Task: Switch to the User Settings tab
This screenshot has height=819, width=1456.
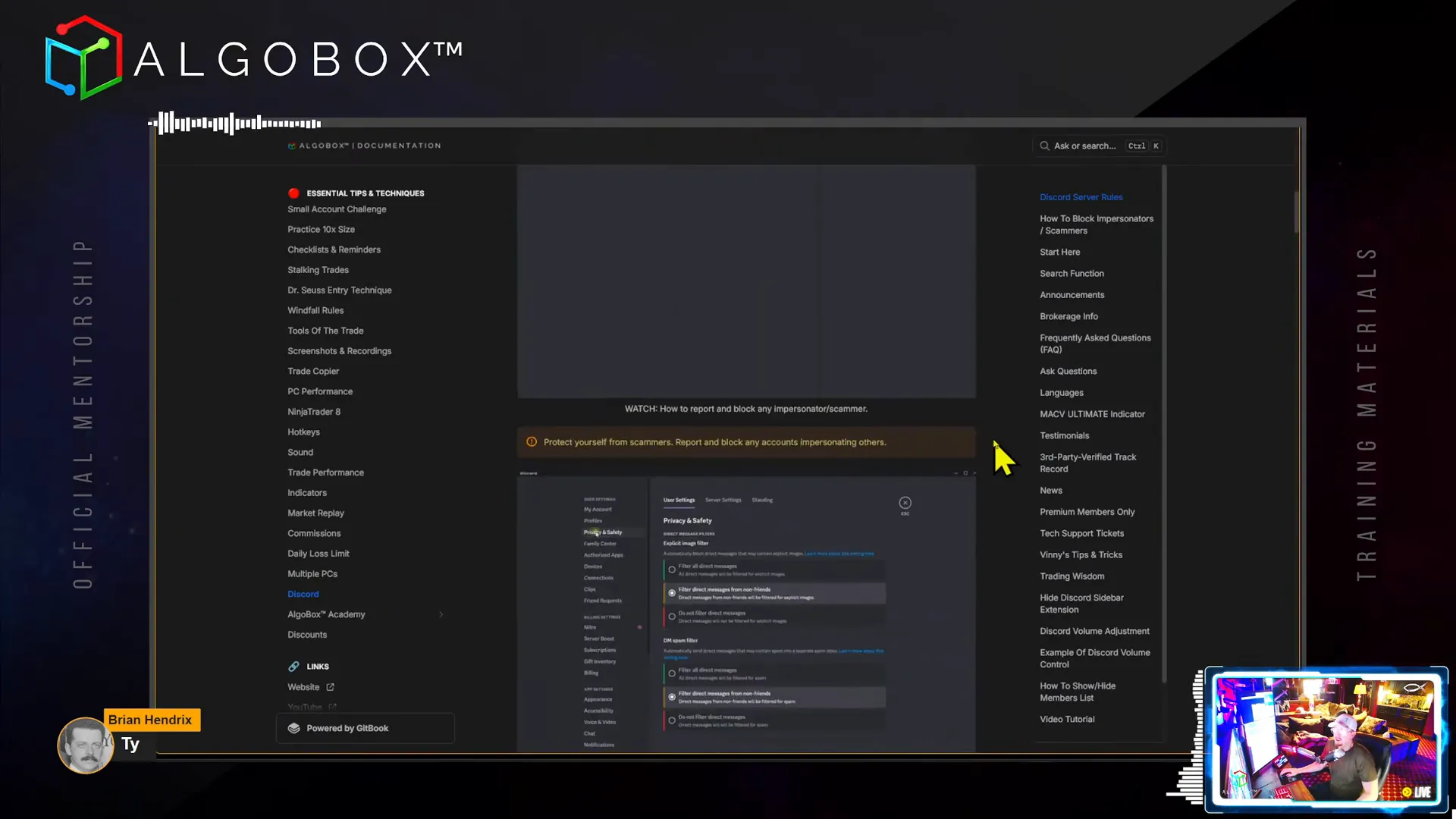Action: pos(679,500)
